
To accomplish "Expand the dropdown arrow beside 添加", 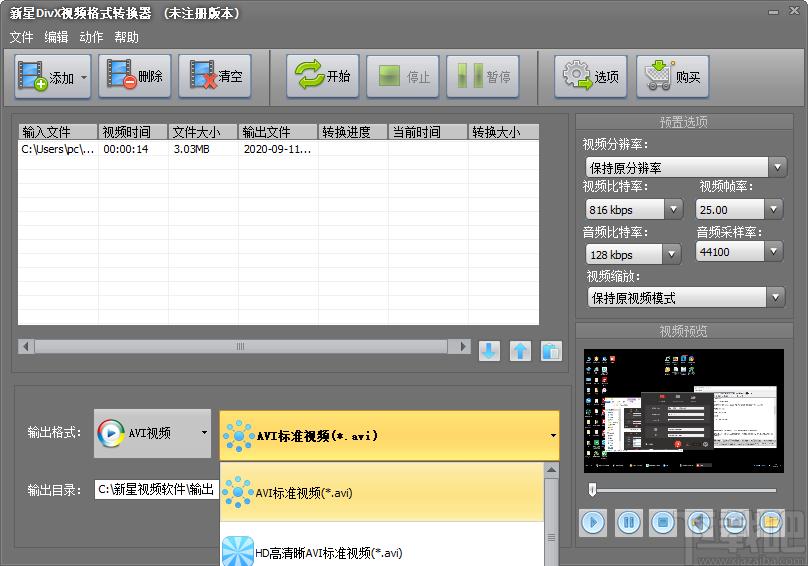I will (85, 77).
